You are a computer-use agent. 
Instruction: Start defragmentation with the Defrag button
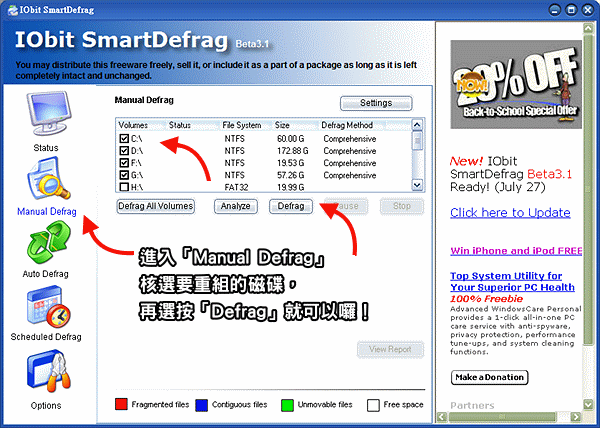(x=291, y=206)
